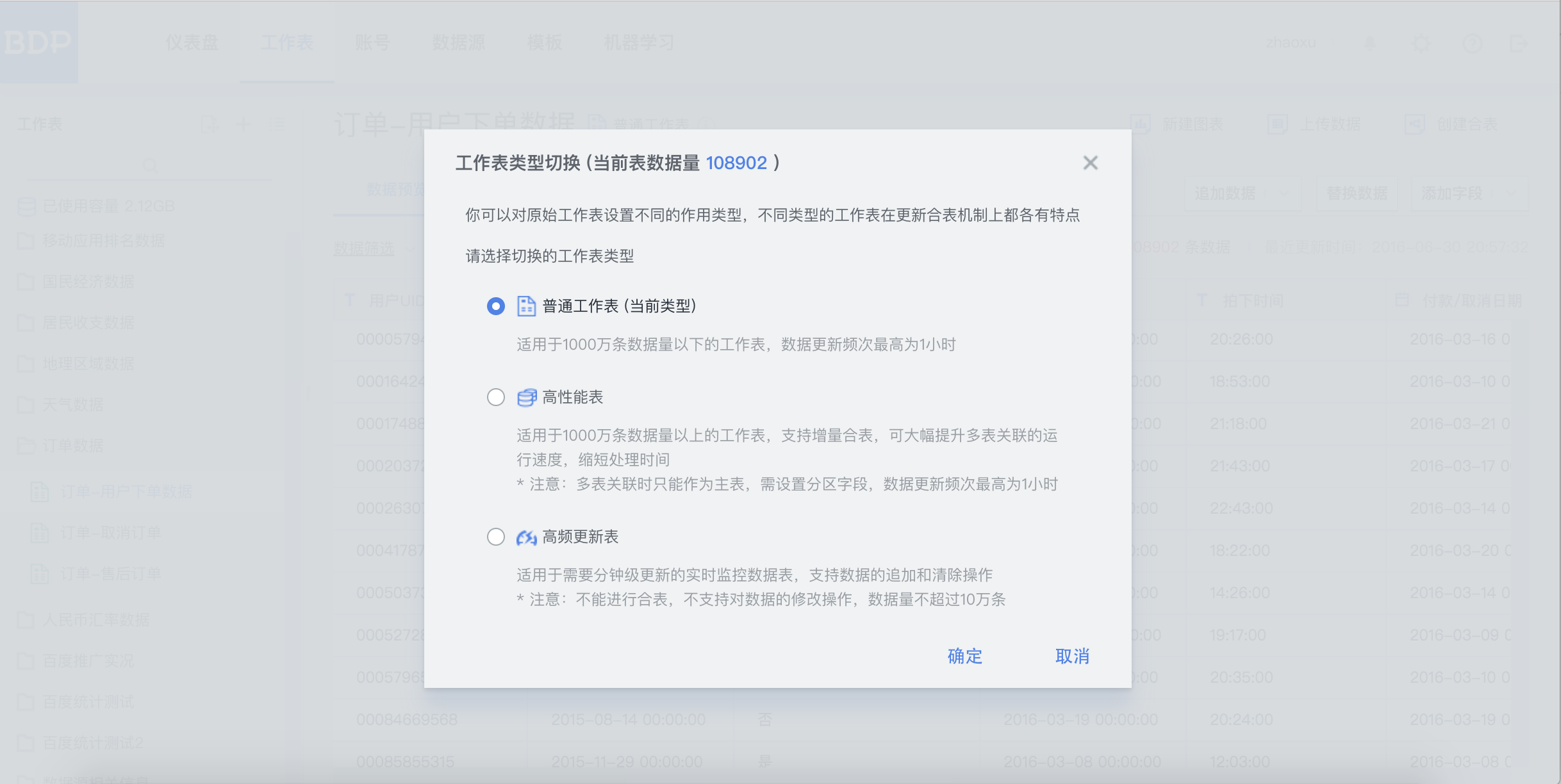Screen dimensions: 1561x784
Task: Click the 替换数据 button
Action: point(1357,193)
